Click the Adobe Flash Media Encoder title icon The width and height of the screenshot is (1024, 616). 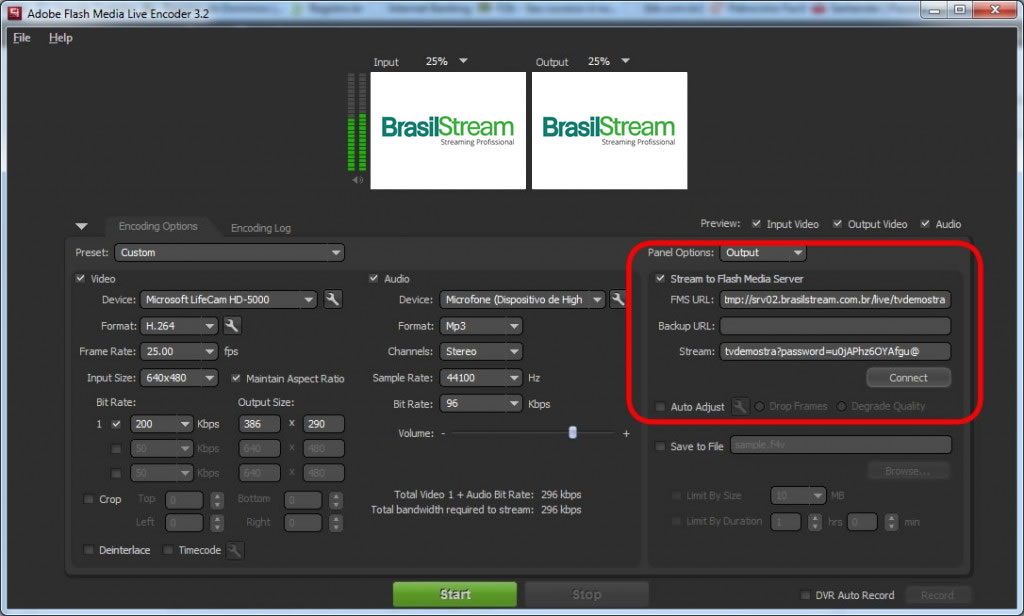tap(14, 13)
